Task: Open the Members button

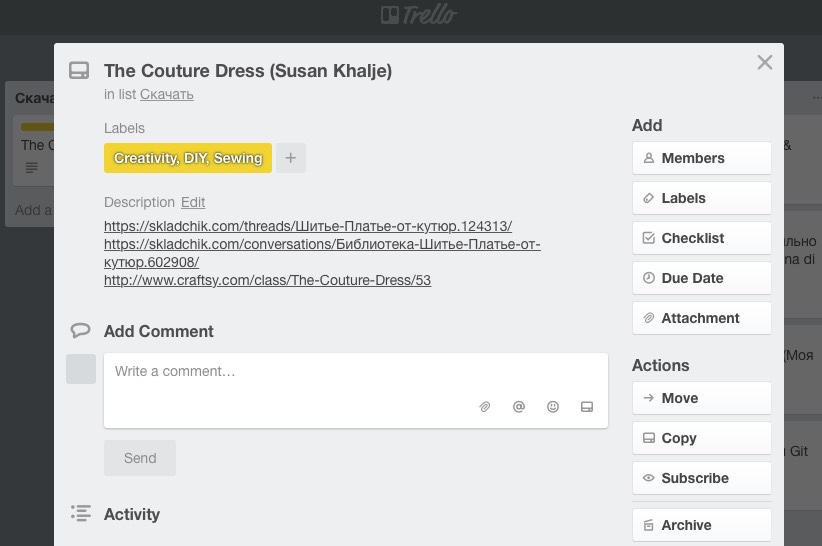Action: [x=701, y=158]
